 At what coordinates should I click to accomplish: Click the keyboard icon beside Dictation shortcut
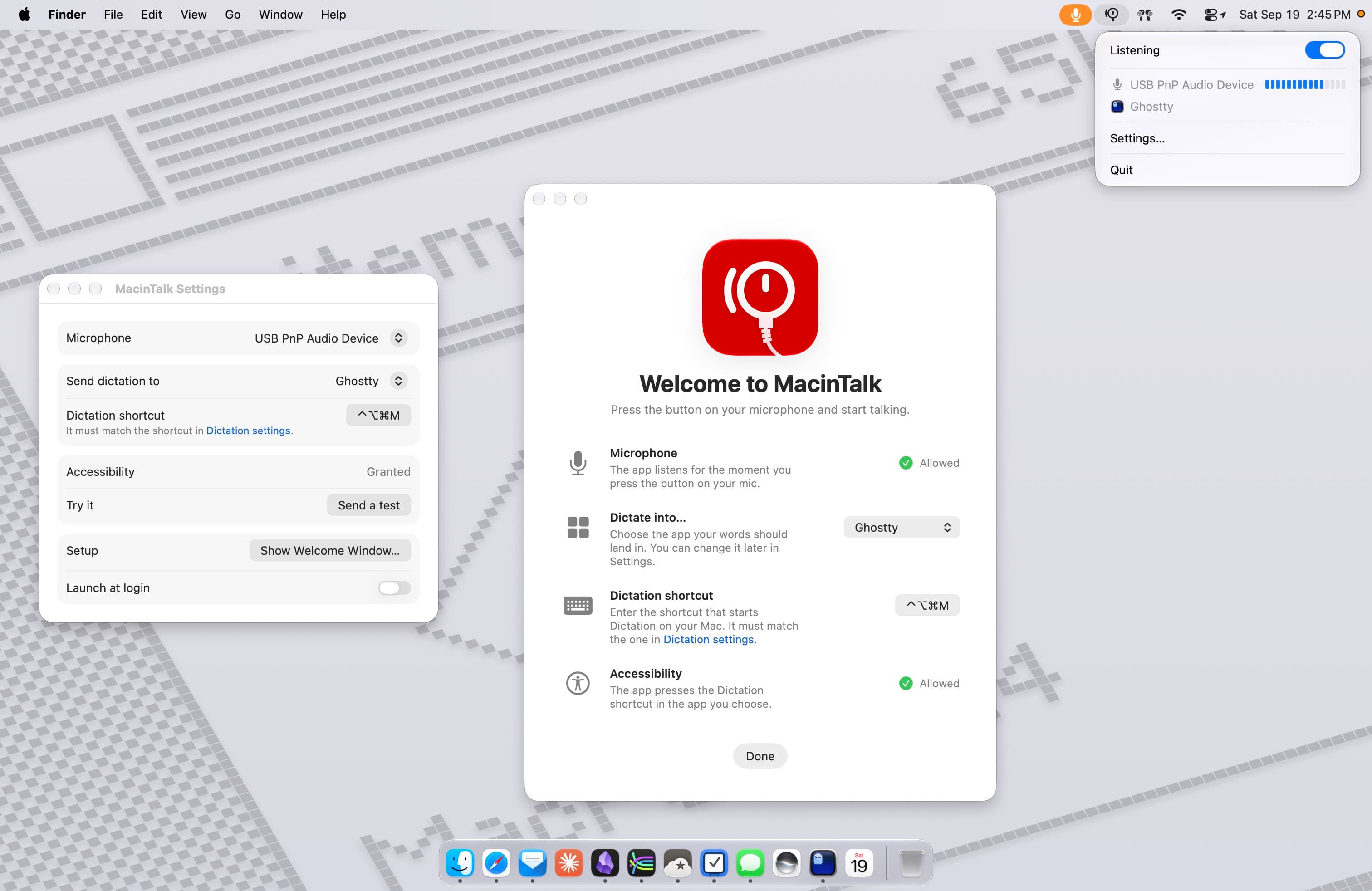coord(578,606)
